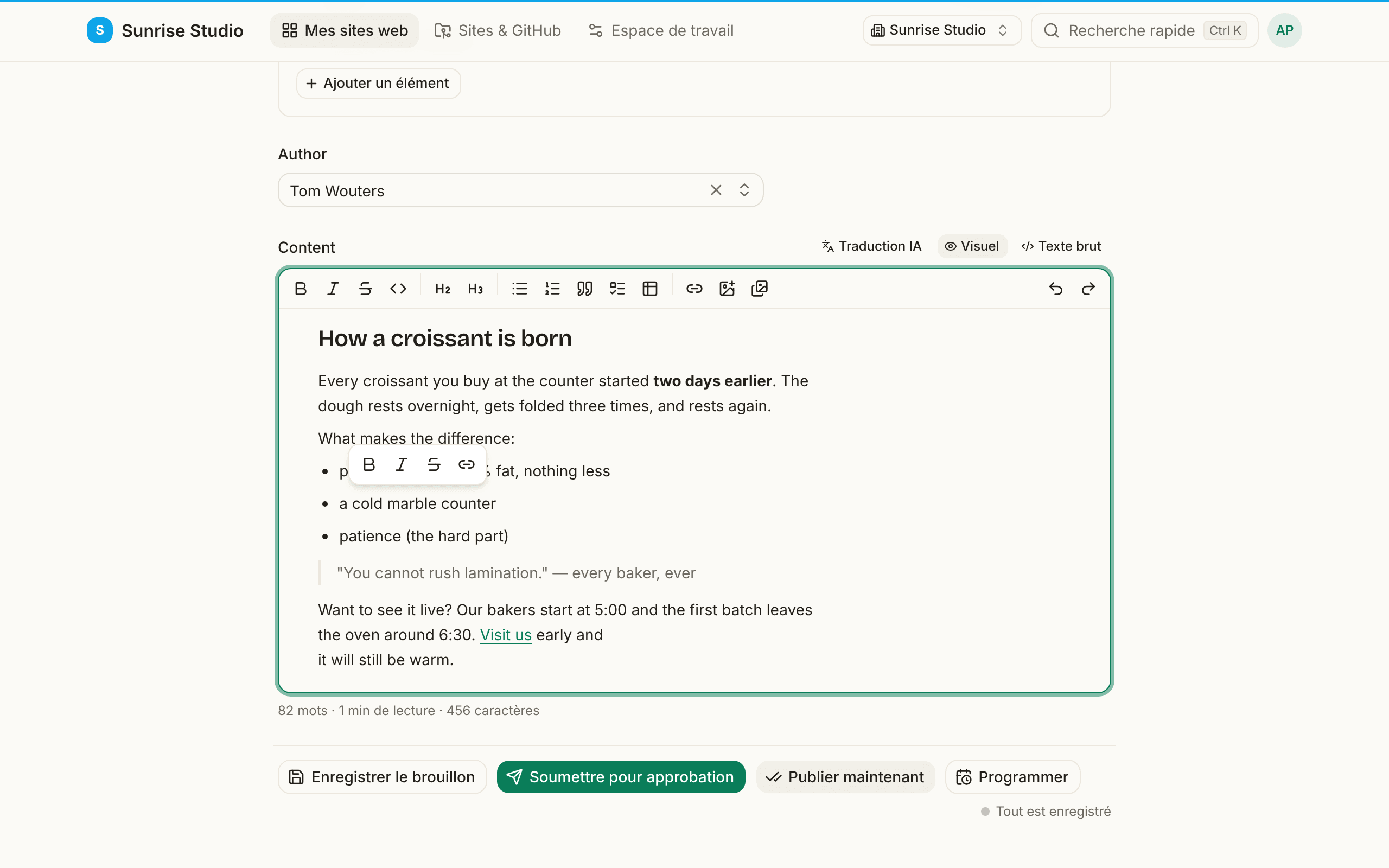Follow the Visit us link in content
1389x868 pixels.
click(x=506, y=635)
